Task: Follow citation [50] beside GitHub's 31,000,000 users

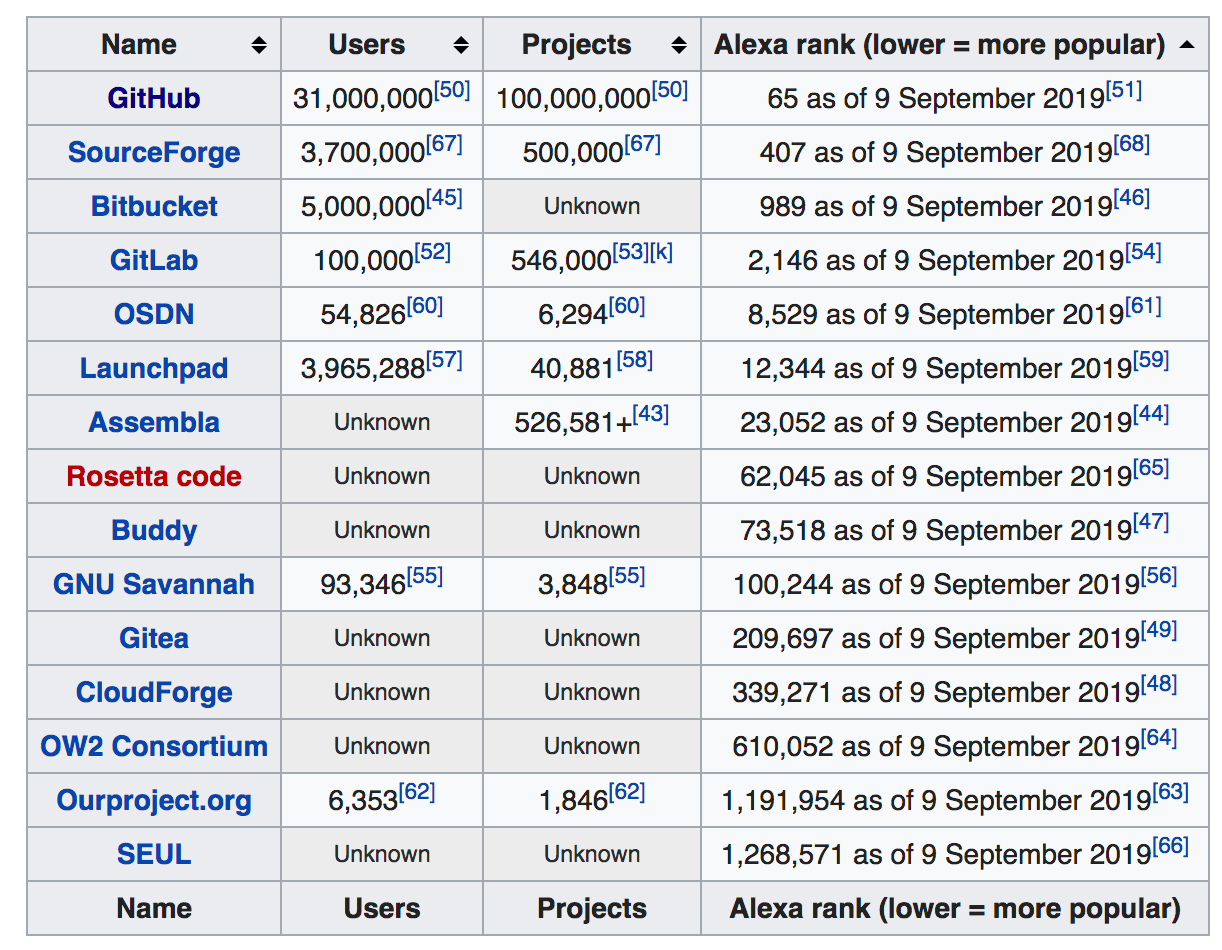Action: (x=452, y=90)
